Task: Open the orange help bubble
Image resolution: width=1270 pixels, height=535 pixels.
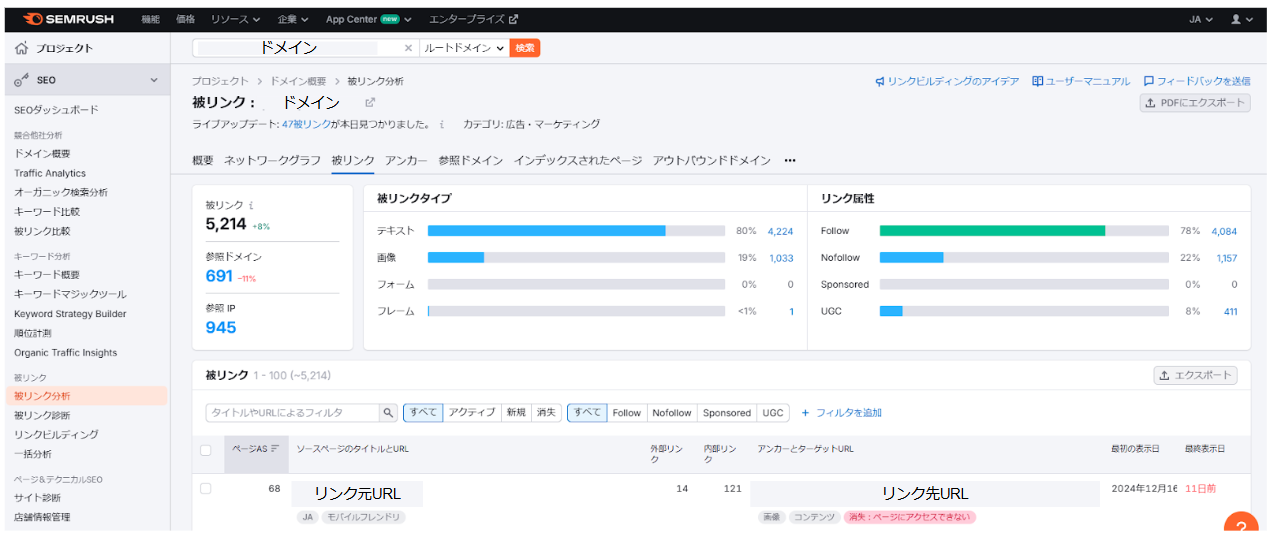Action: pos(1241,526)
